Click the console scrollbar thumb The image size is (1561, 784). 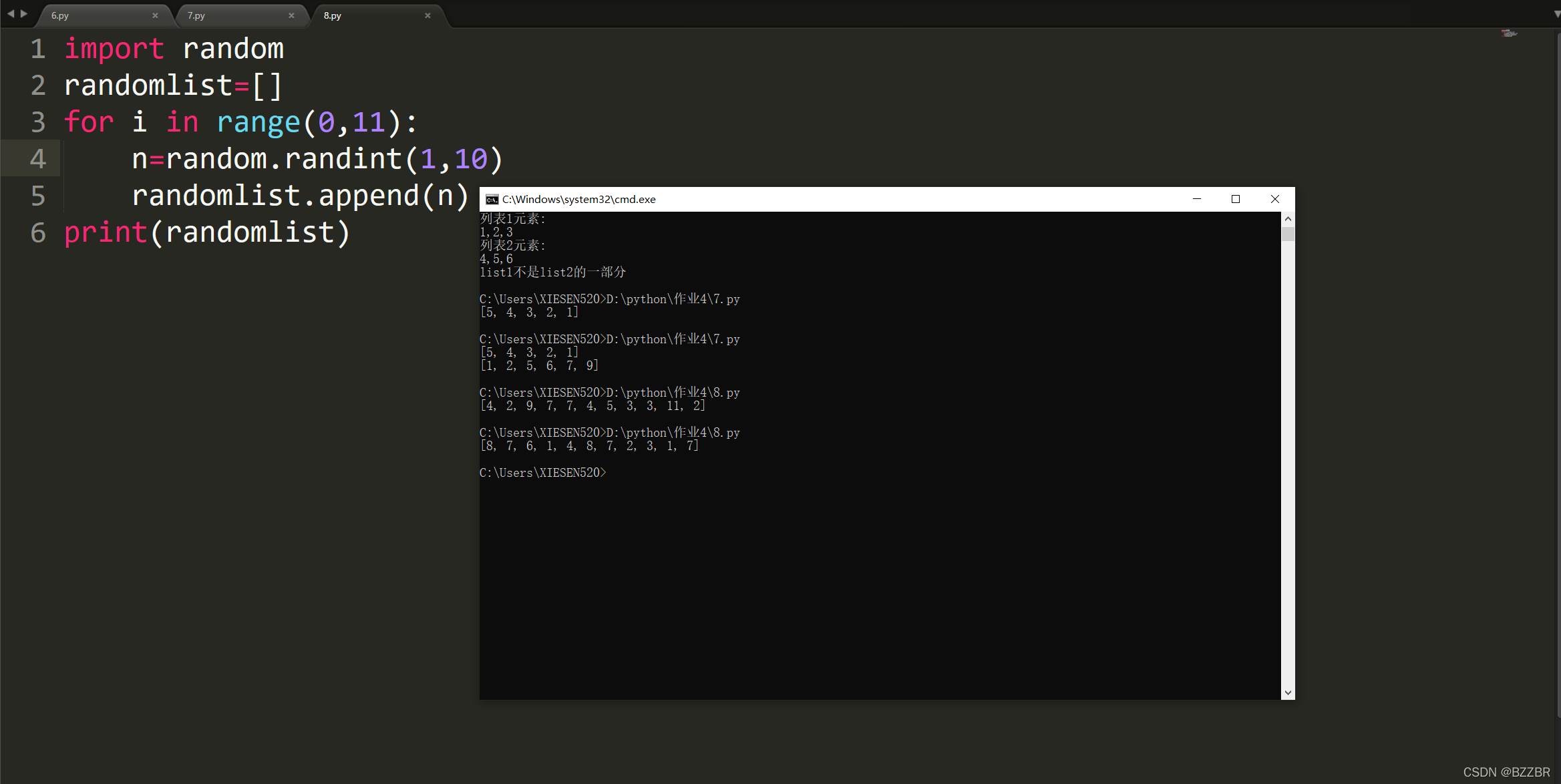point(1288,234)
